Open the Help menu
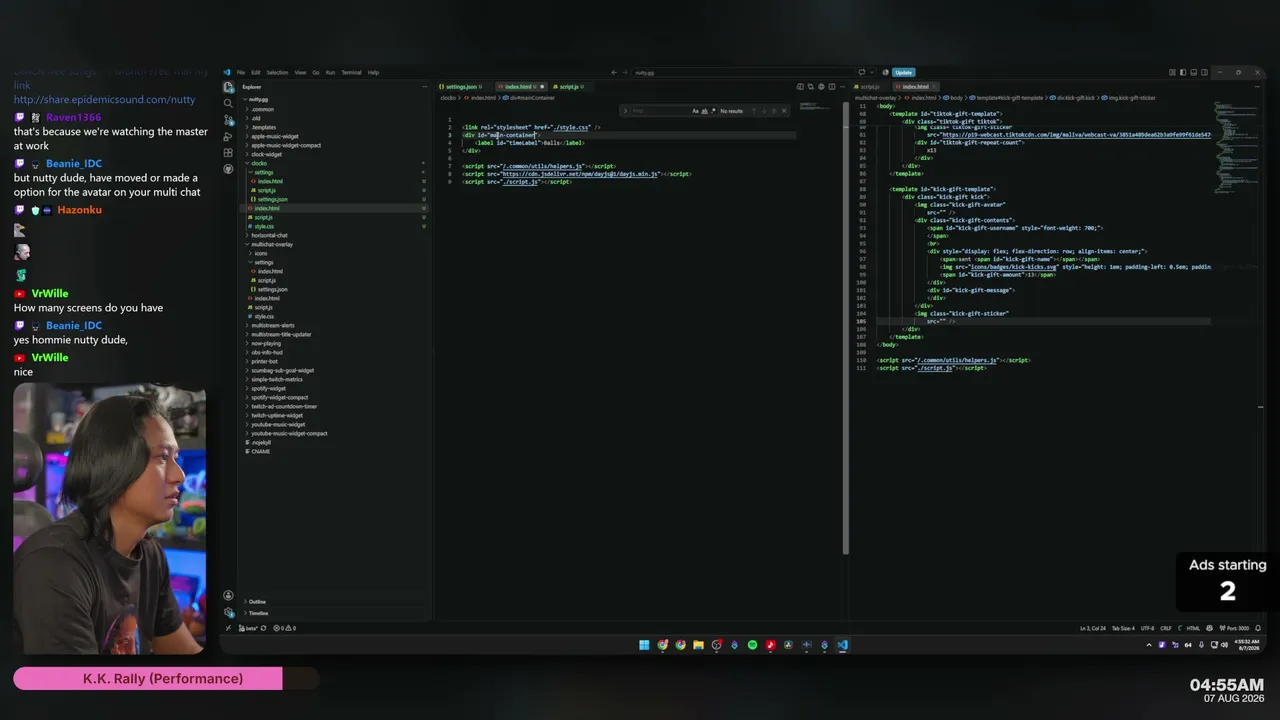1280x720 pixels. pos(373,72)
